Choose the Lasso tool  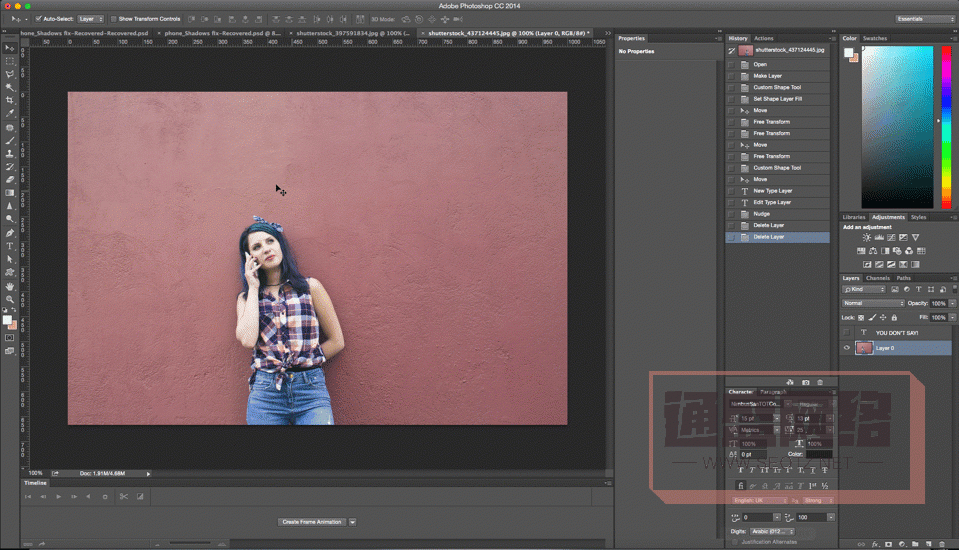click(x=10, y=74)
